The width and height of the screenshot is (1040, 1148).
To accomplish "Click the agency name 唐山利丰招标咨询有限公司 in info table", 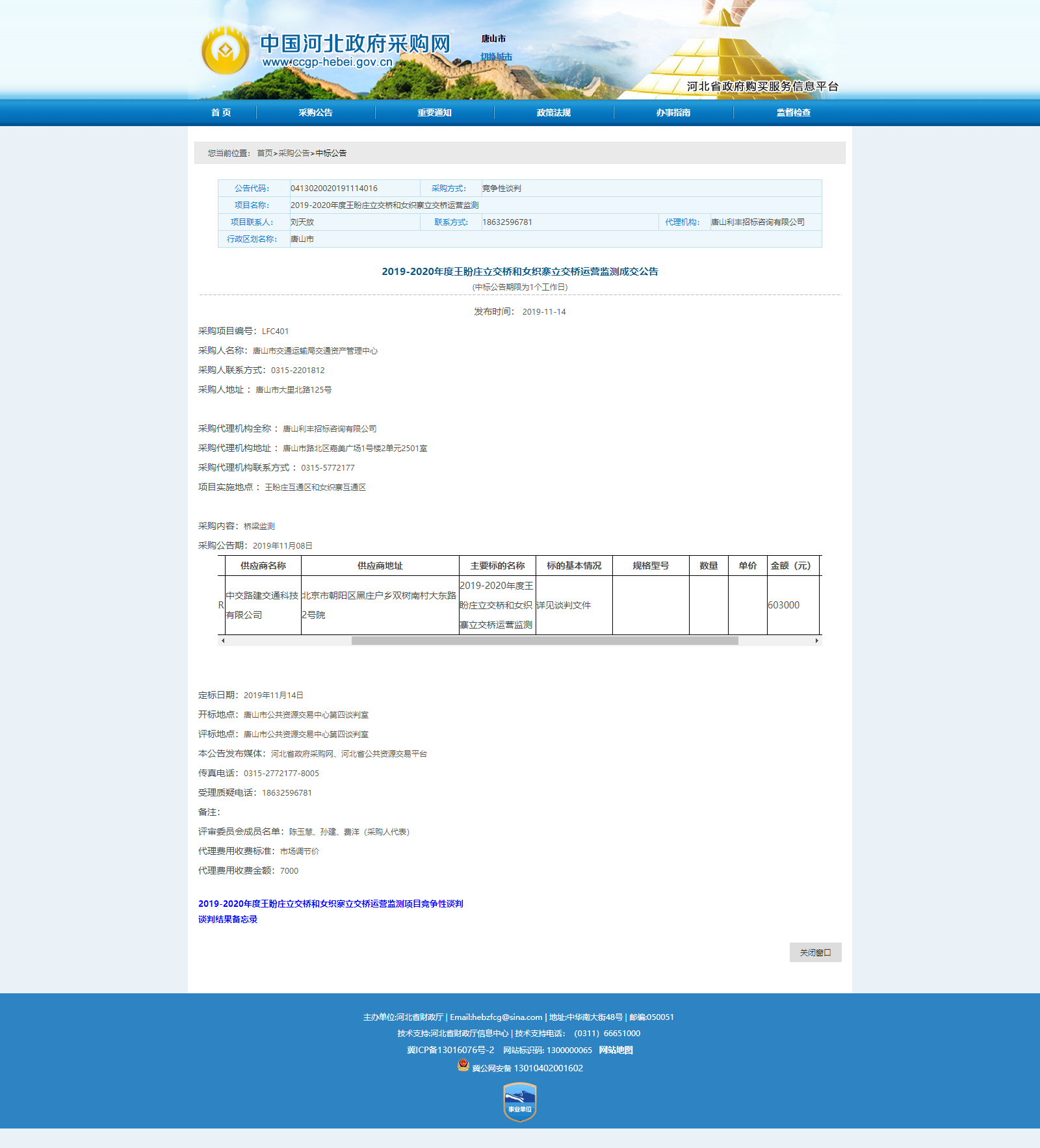I will pyautogui.click(x=758, y=222).
